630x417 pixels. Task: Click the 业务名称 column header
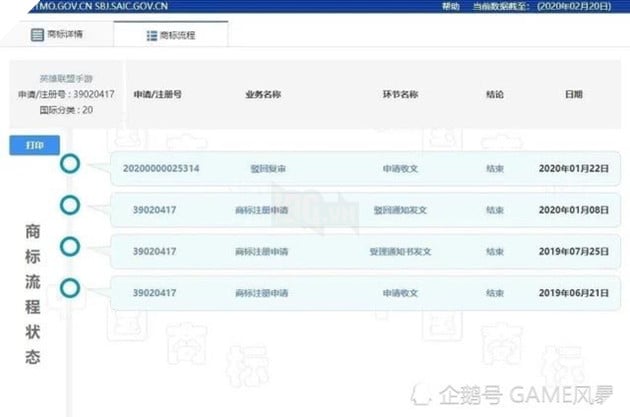pyautogui.click(x=263, y=94)
